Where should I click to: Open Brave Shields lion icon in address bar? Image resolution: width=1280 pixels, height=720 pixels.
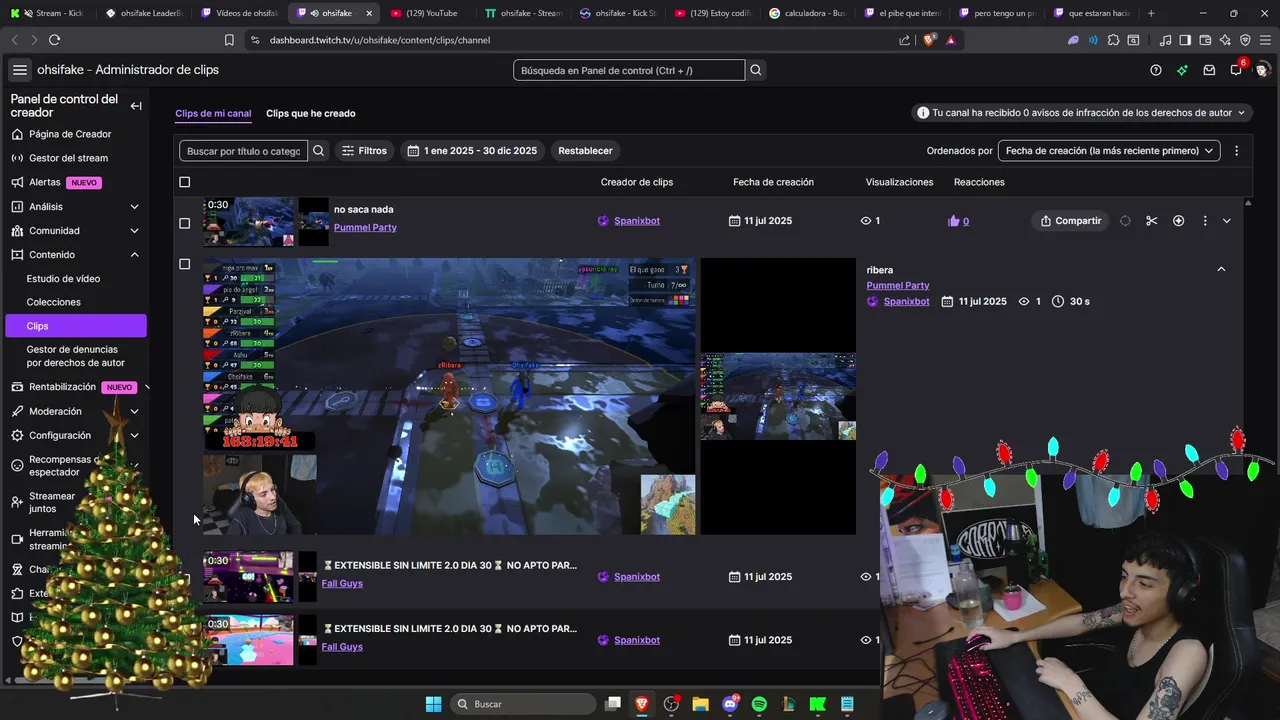931,40
